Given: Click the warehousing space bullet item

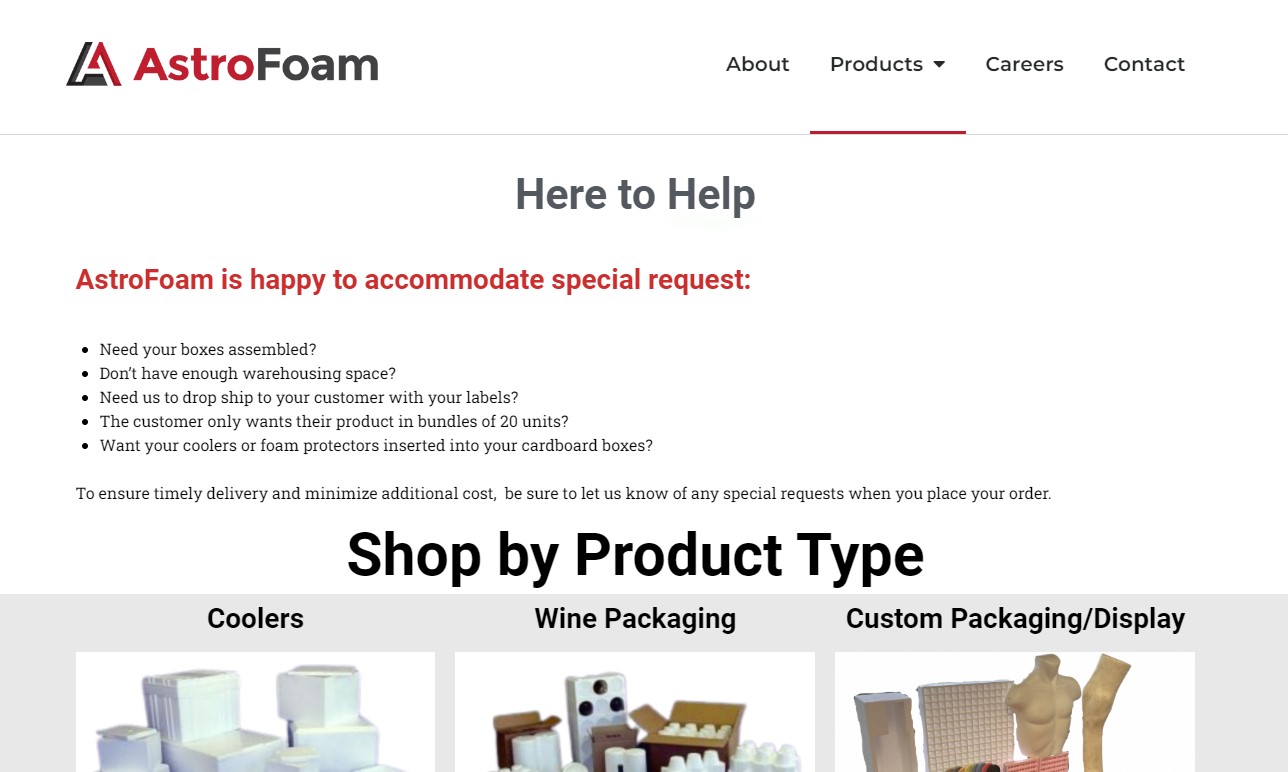Looking at the screenshot, I should (x=248, y=373).
